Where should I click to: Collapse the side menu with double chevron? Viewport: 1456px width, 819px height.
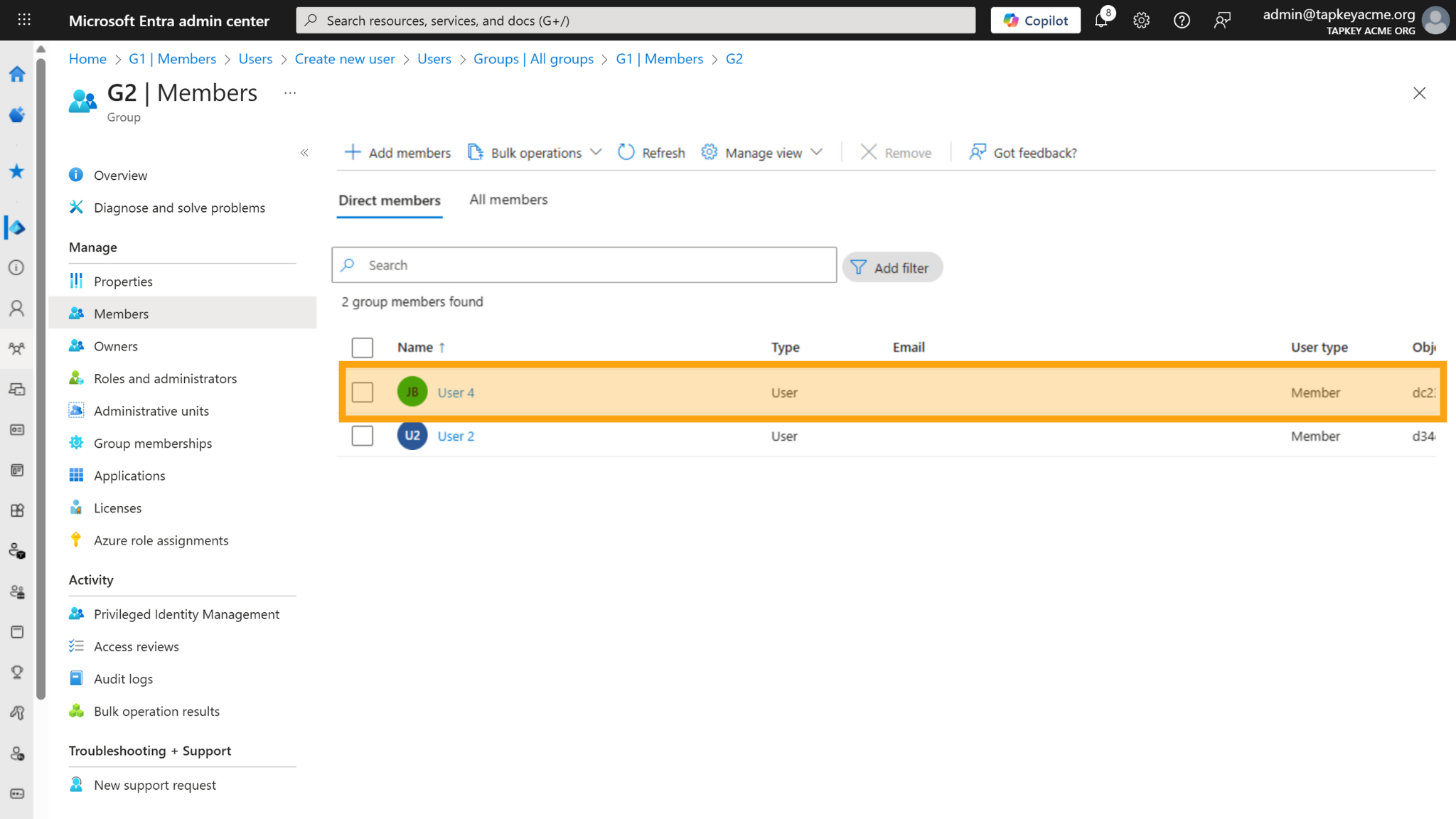point(304,153)
